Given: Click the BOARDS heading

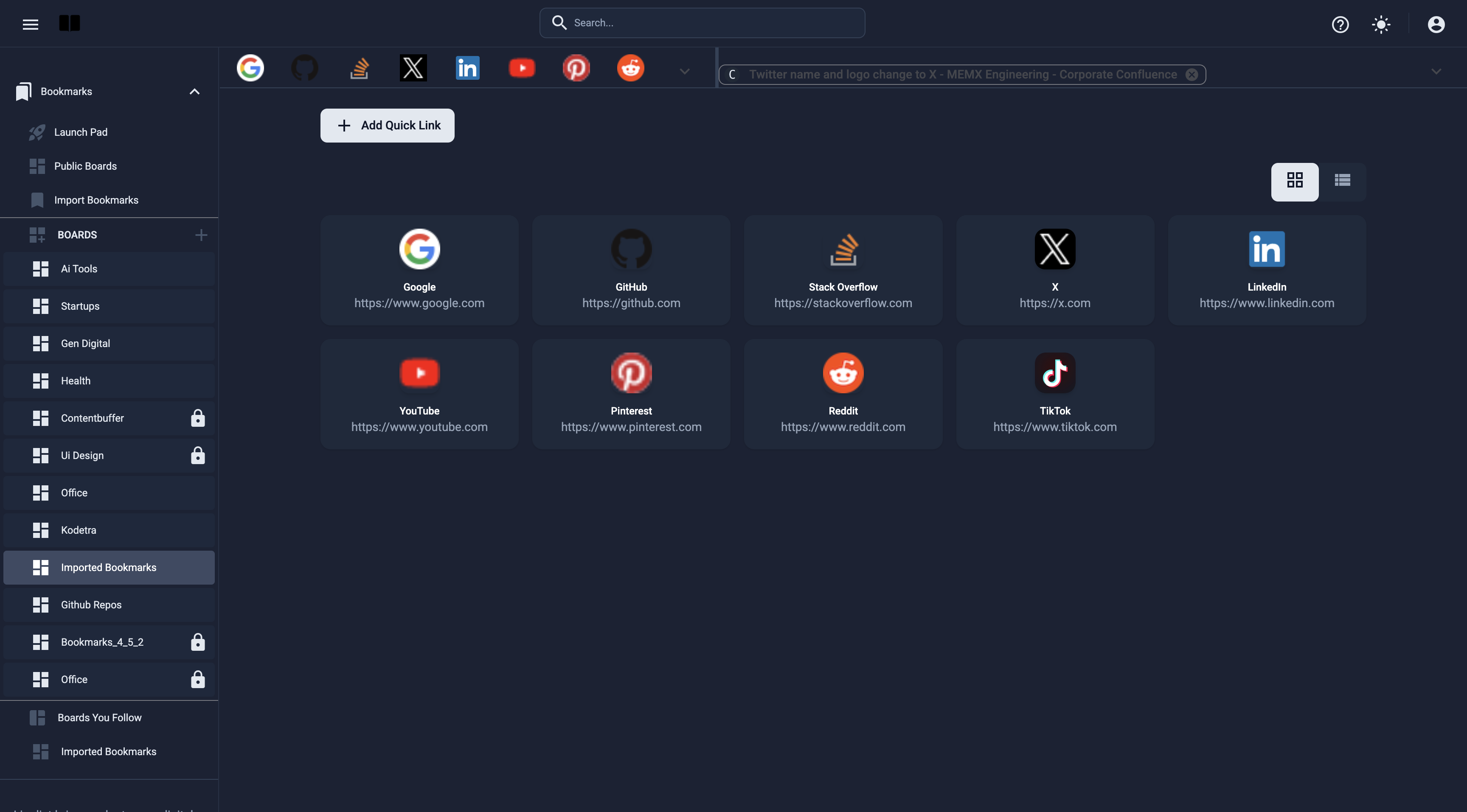Looking at the screenshot, I should point(77,235).
